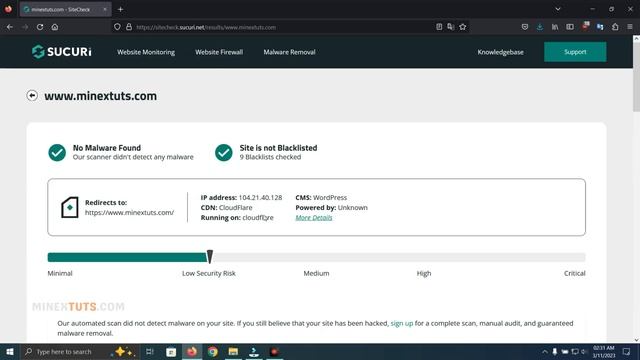This screenshot has height=360, width=640.
Task: Click the redirect URL https://www.minextuts.com/
Action: [129, 212]
